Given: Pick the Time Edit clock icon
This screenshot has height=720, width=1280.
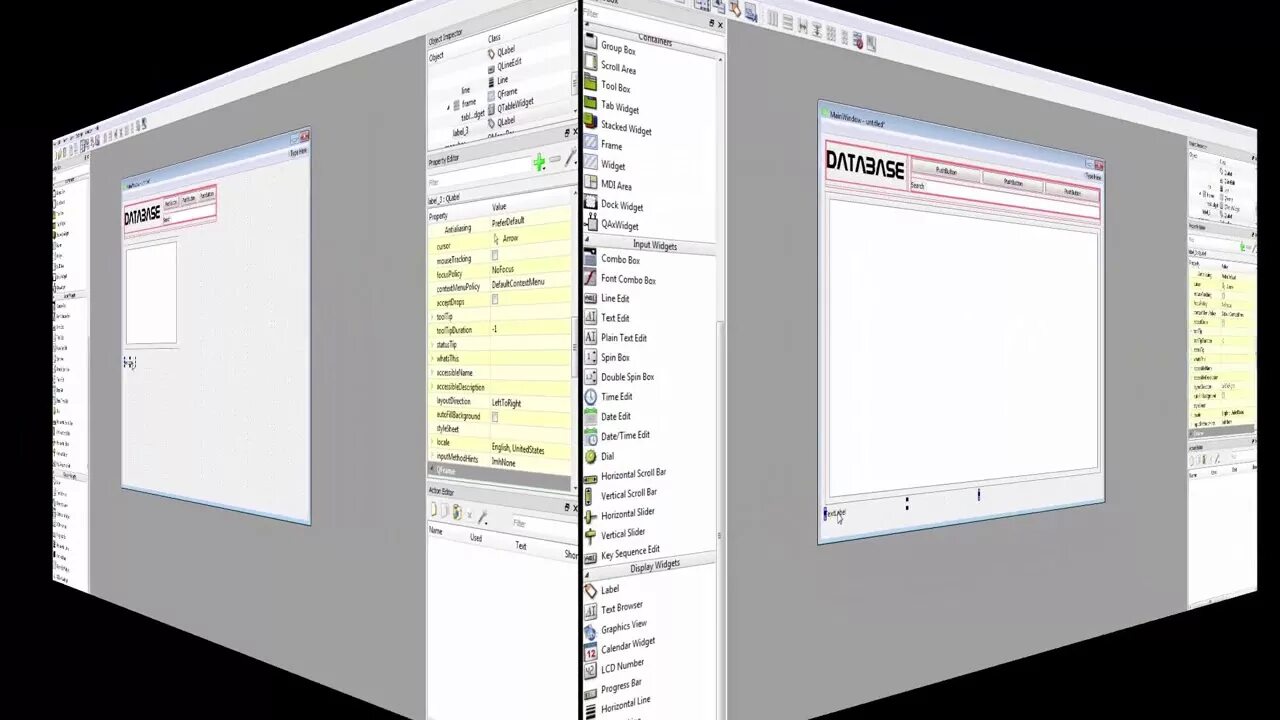Looking at the screenshot, I should 590,397.
